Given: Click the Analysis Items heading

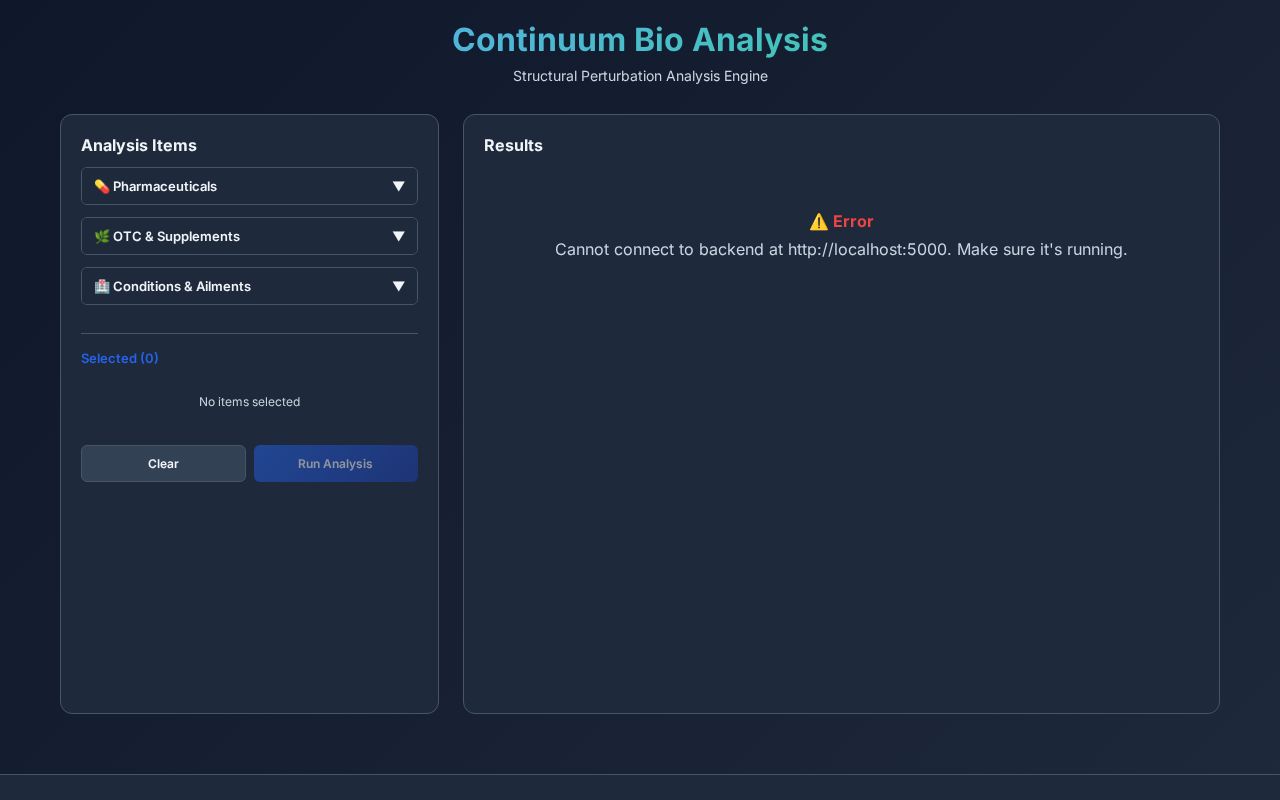Looking at the screenshot, I should pyautogui.click(x=139, y=145).
